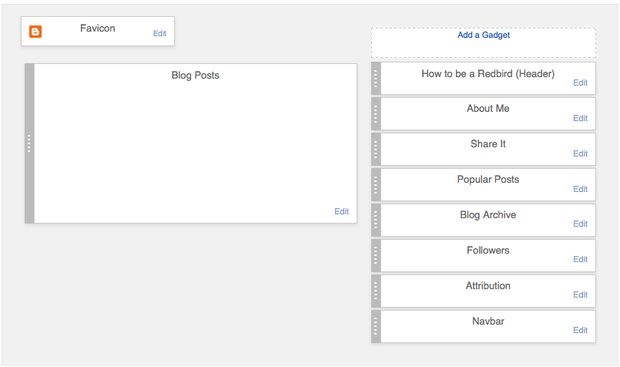Image resolution: width=620 pixels, height=367 pixels.
Task: Grab the drag handle of Blog Posts gadget
Action: [x=29, y=143]
